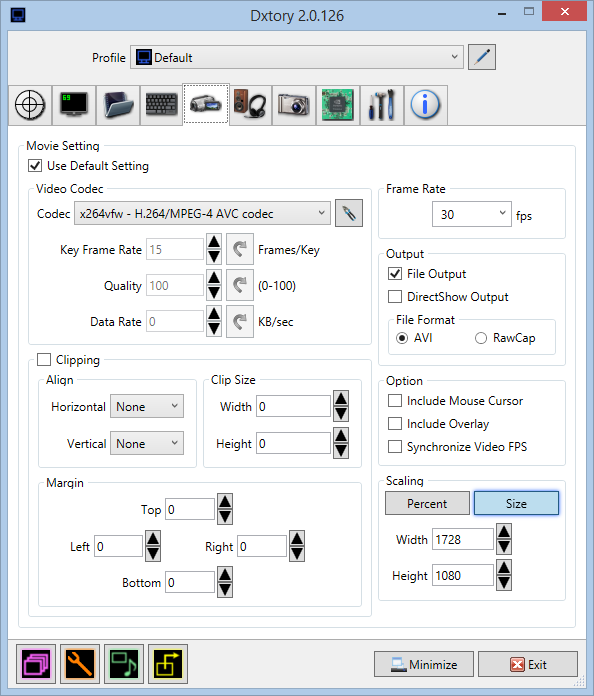Increase Top margin with up arrow
Image resolution: width=594 pixels, height=696 pixels.
225,502
